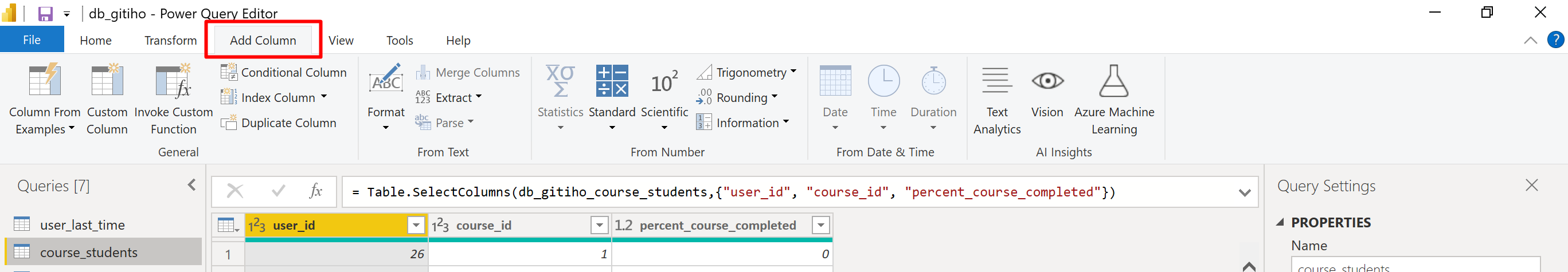Open Azure Machine Learning
This screenshot has width=1568, height=272.
(x=1114, y=100)
